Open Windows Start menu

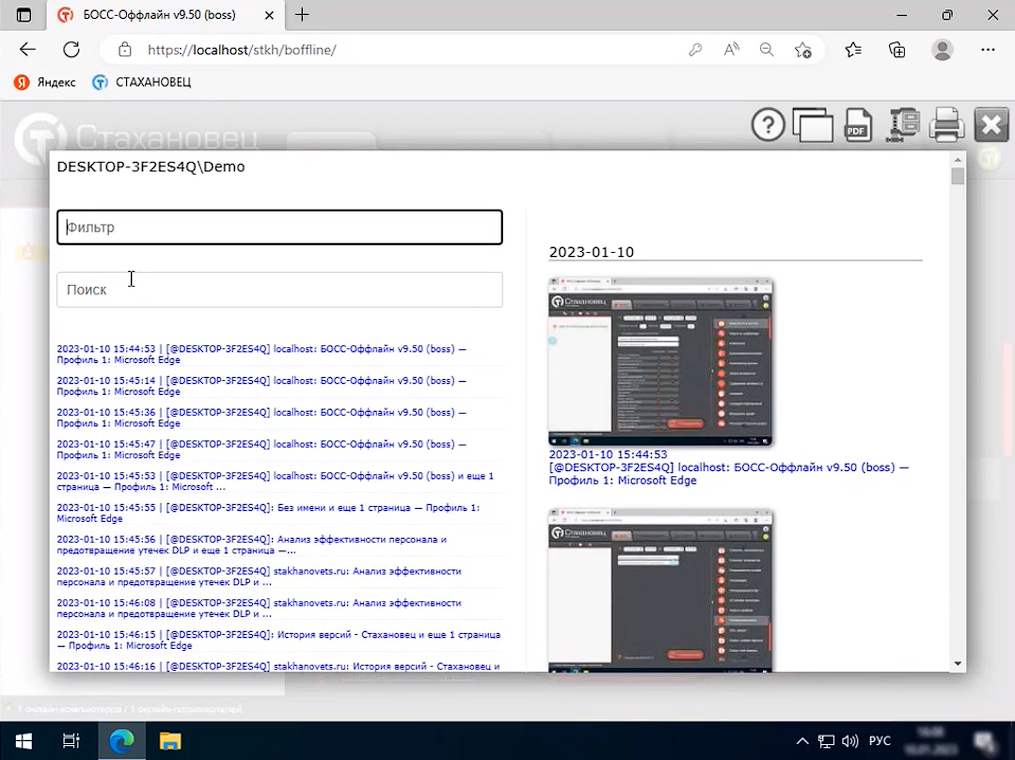(24, 741)
